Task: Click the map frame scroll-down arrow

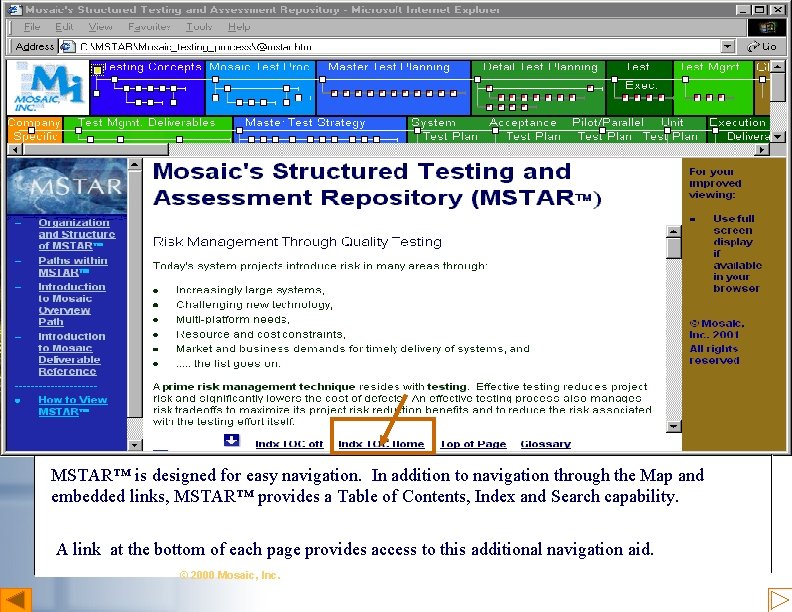Action: pyautogui.click(x=778, y=136)
